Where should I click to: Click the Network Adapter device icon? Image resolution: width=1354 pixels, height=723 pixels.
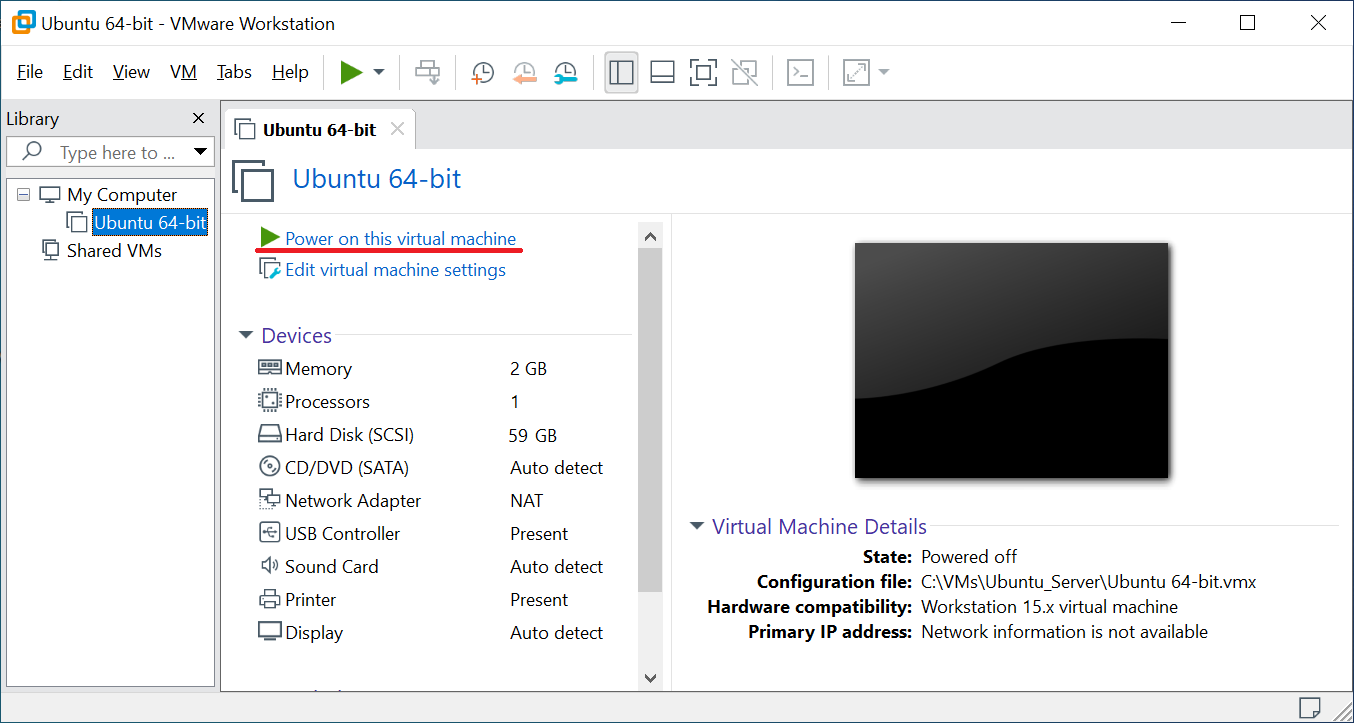(x=270, y=499)
